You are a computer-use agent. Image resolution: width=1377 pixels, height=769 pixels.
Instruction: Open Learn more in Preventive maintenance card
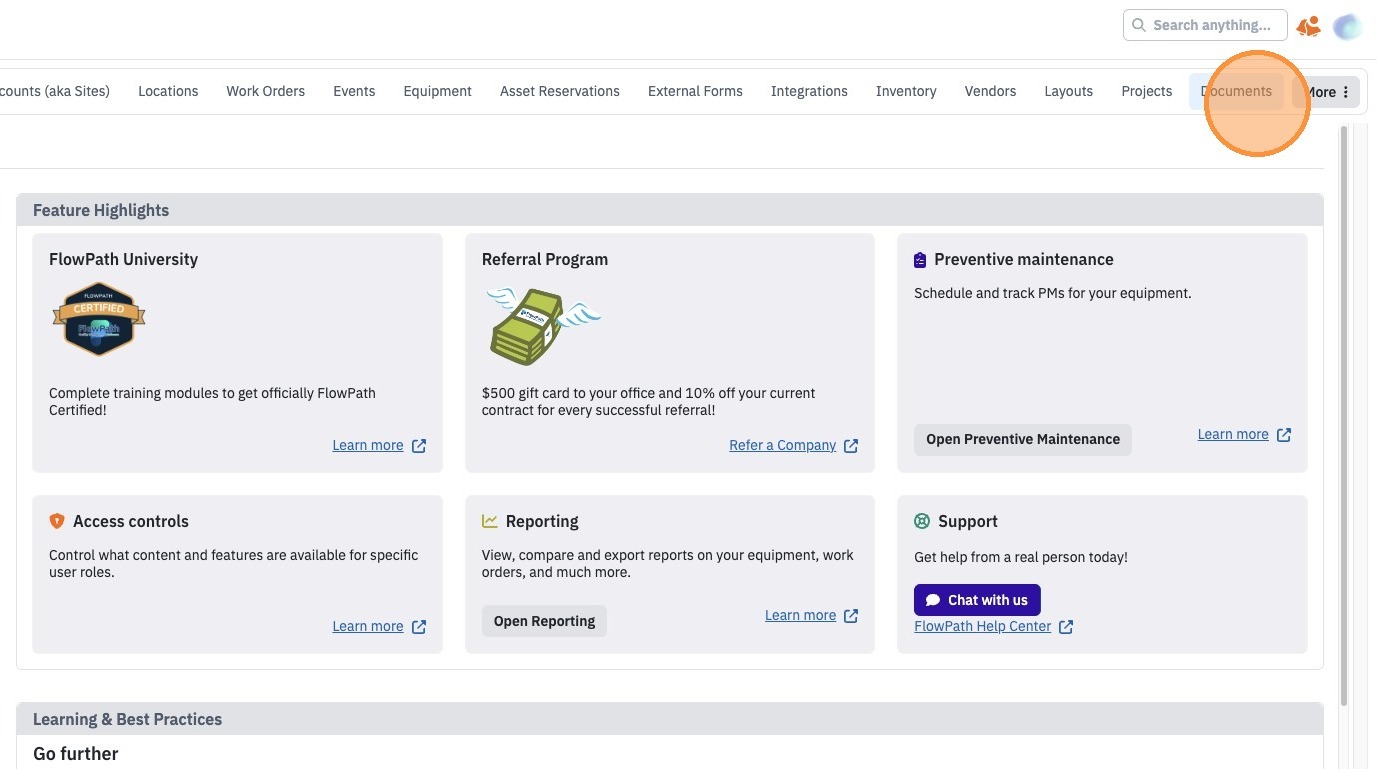(x=1233, y=435)
